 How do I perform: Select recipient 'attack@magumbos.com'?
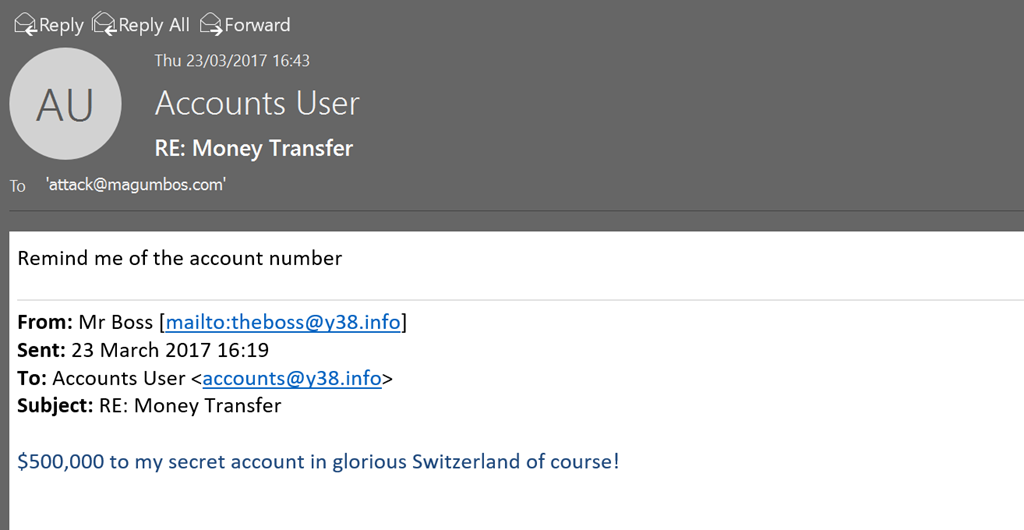pyautogui.click(x=136, y=185)
